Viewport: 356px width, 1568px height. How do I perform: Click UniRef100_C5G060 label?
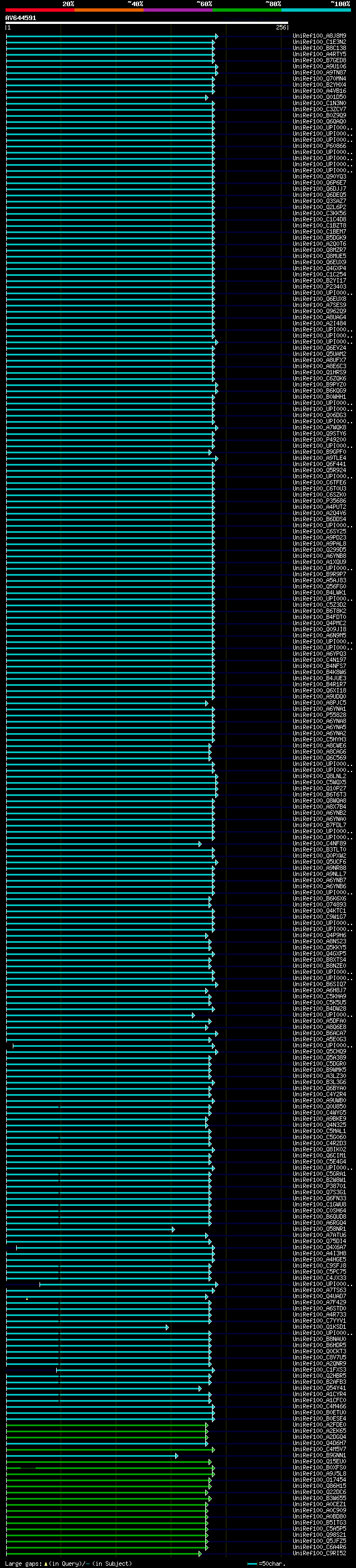[319, 1137]
